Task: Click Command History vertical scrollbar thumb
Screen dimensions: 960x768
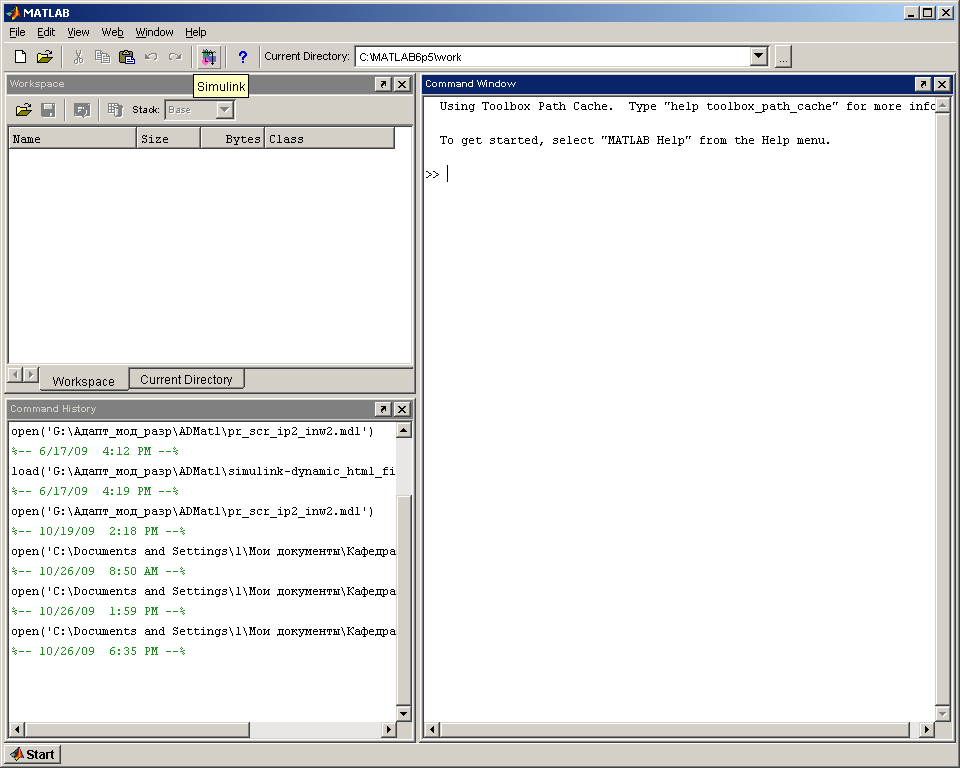Action: 403,600
